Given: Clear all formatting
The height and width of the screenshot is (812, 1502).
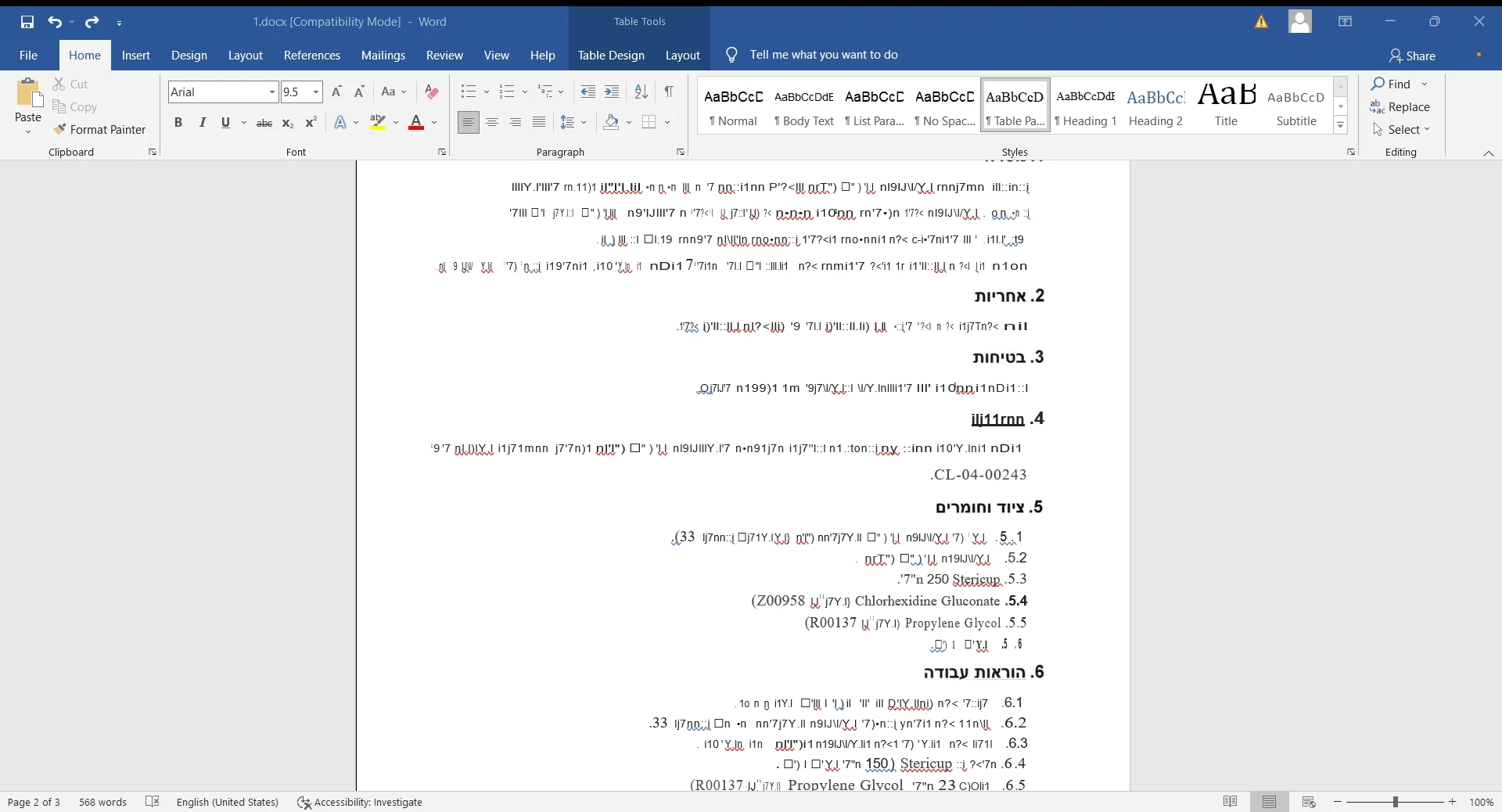Looking at the screenshot, I should (432, 92).
